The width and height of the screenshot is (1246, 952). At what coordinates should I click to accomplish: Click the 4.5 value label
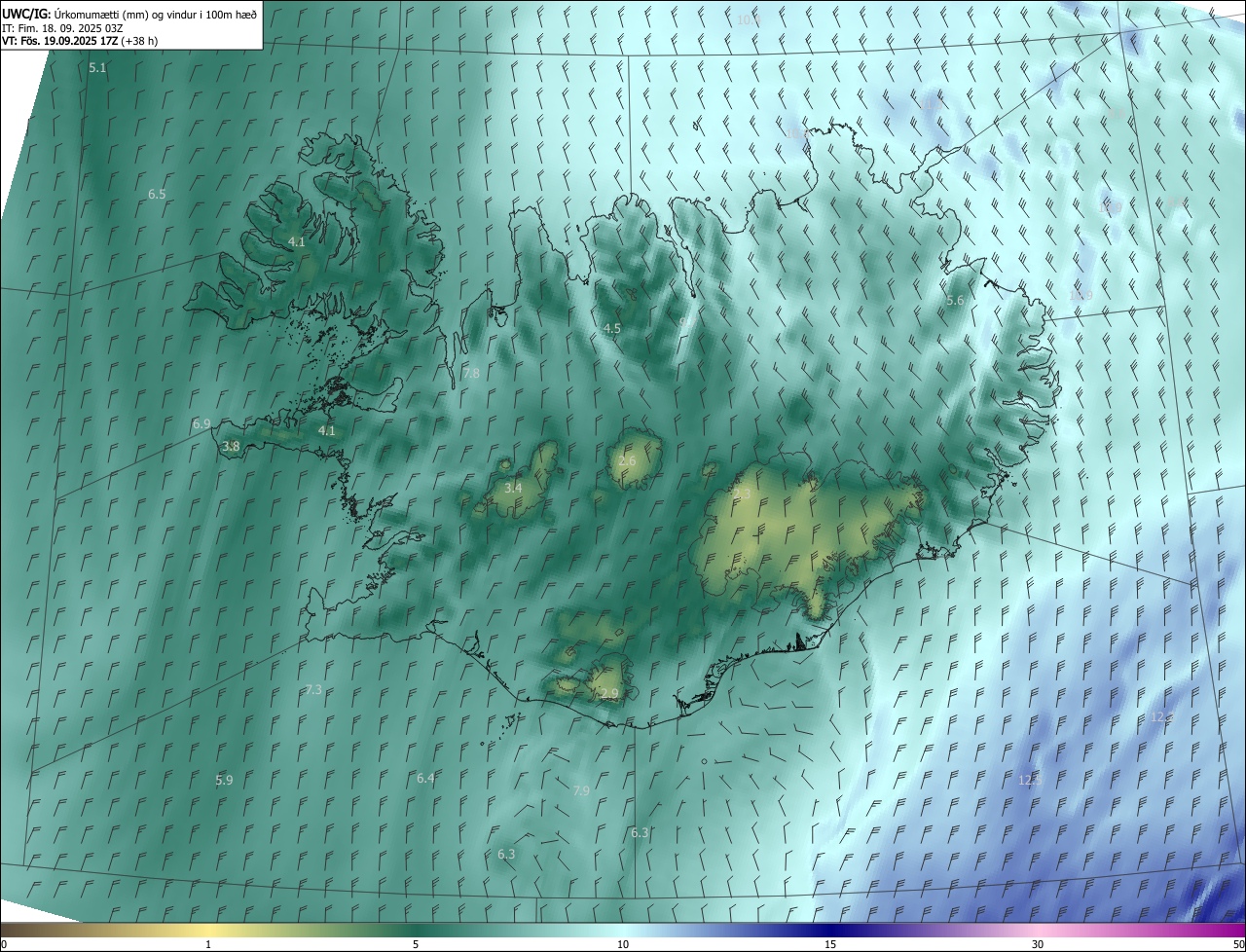(x=612, y=329)
